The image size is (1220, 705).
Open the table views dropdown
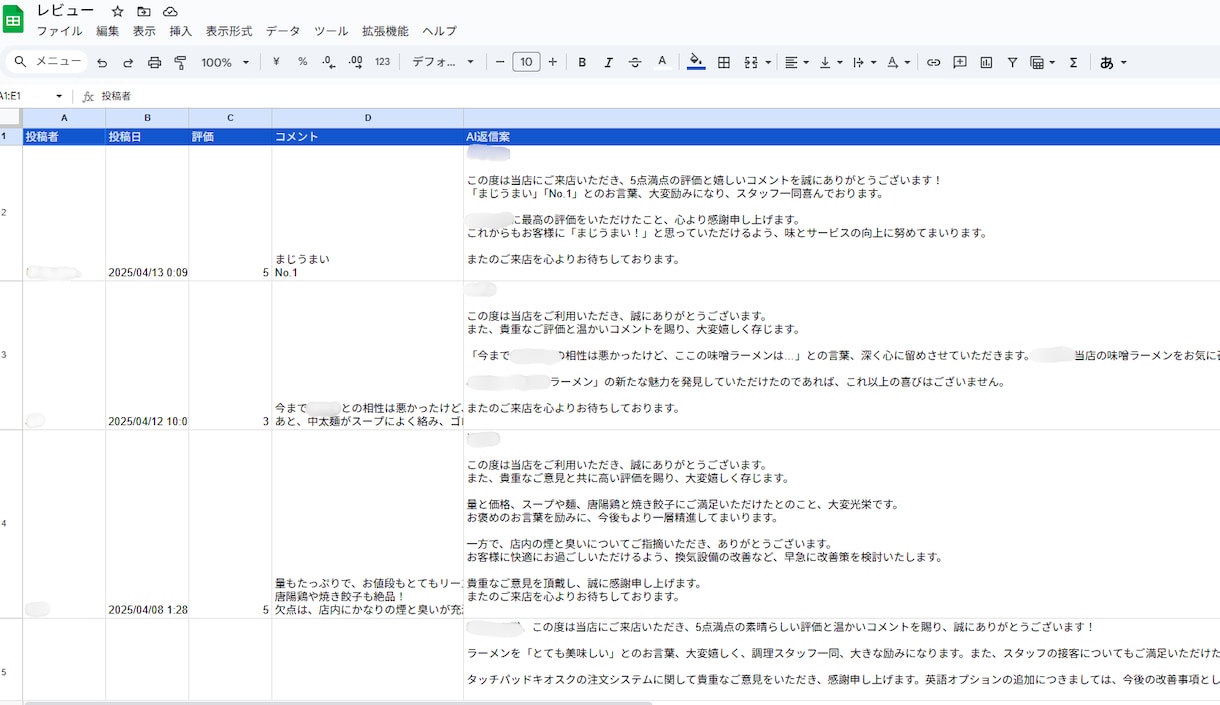(1042, 62)
